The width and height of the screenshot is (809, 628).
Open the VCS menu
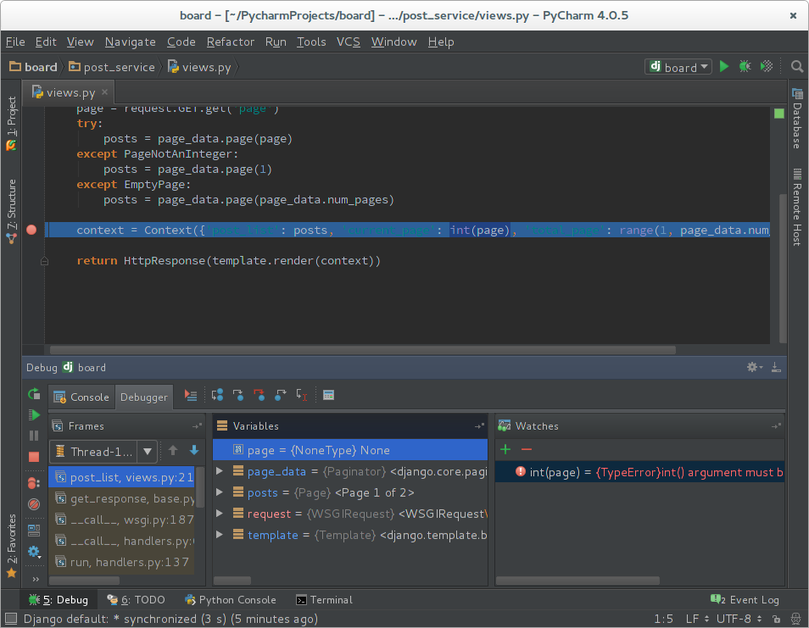pyautogui.click(x=348, y=42)
